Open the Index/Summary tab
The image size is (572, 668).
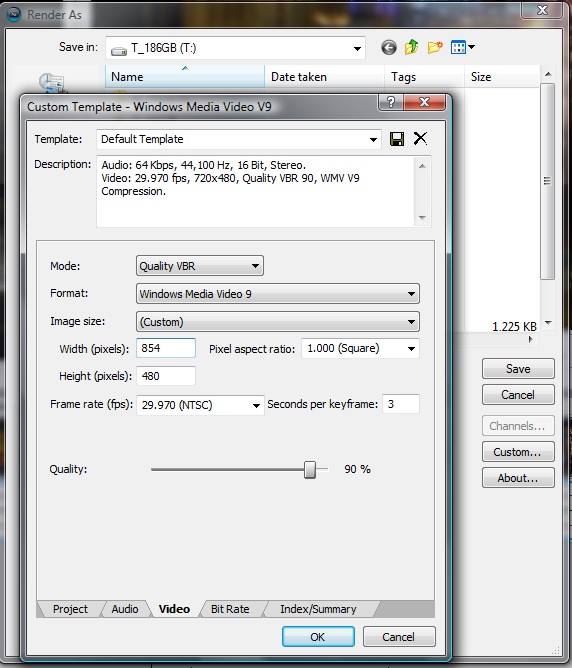click(x=318, y=609)
